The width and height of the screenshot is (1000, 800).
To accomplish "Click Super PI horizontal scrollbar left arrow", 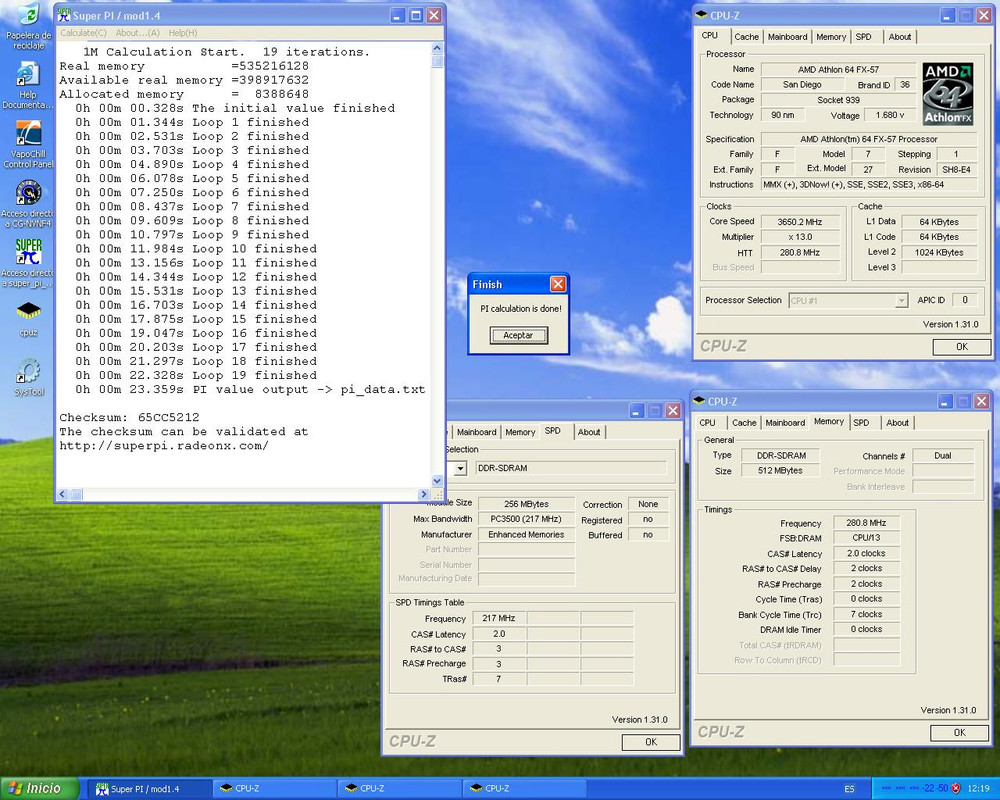I will coord(62,494).
